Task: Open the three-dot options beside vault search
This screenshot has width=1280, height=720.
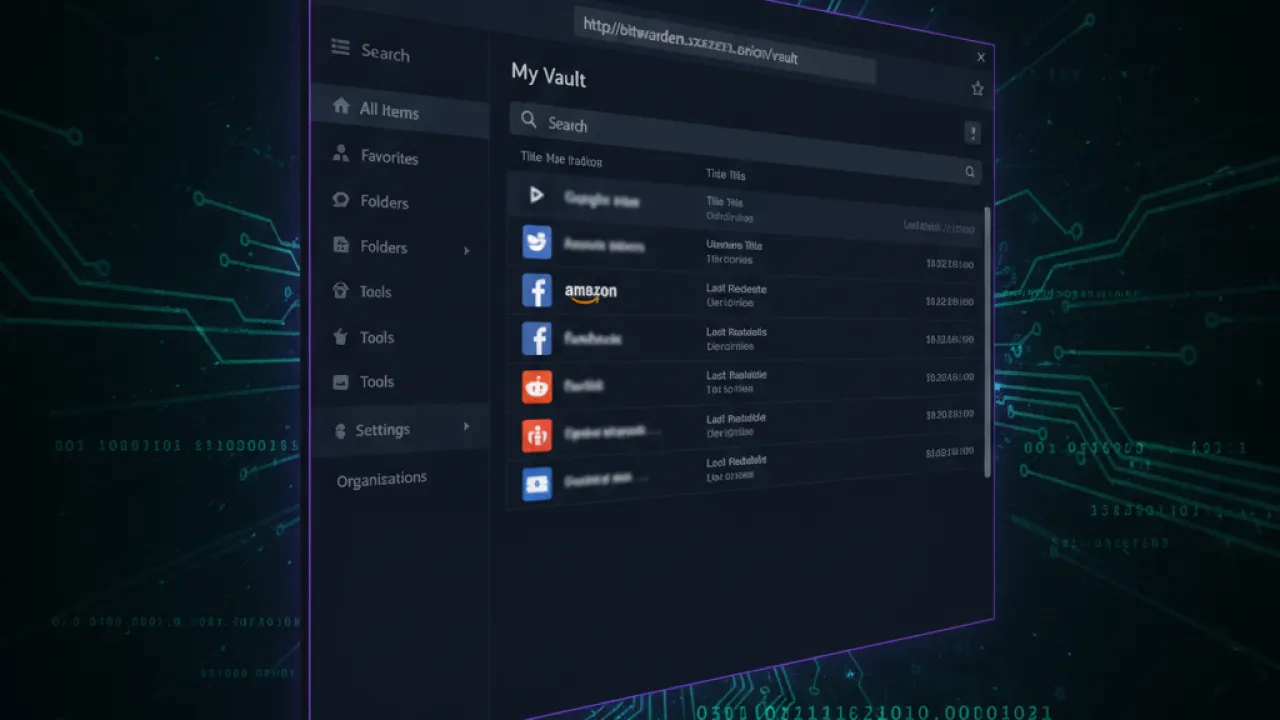Action: [972, 133]
